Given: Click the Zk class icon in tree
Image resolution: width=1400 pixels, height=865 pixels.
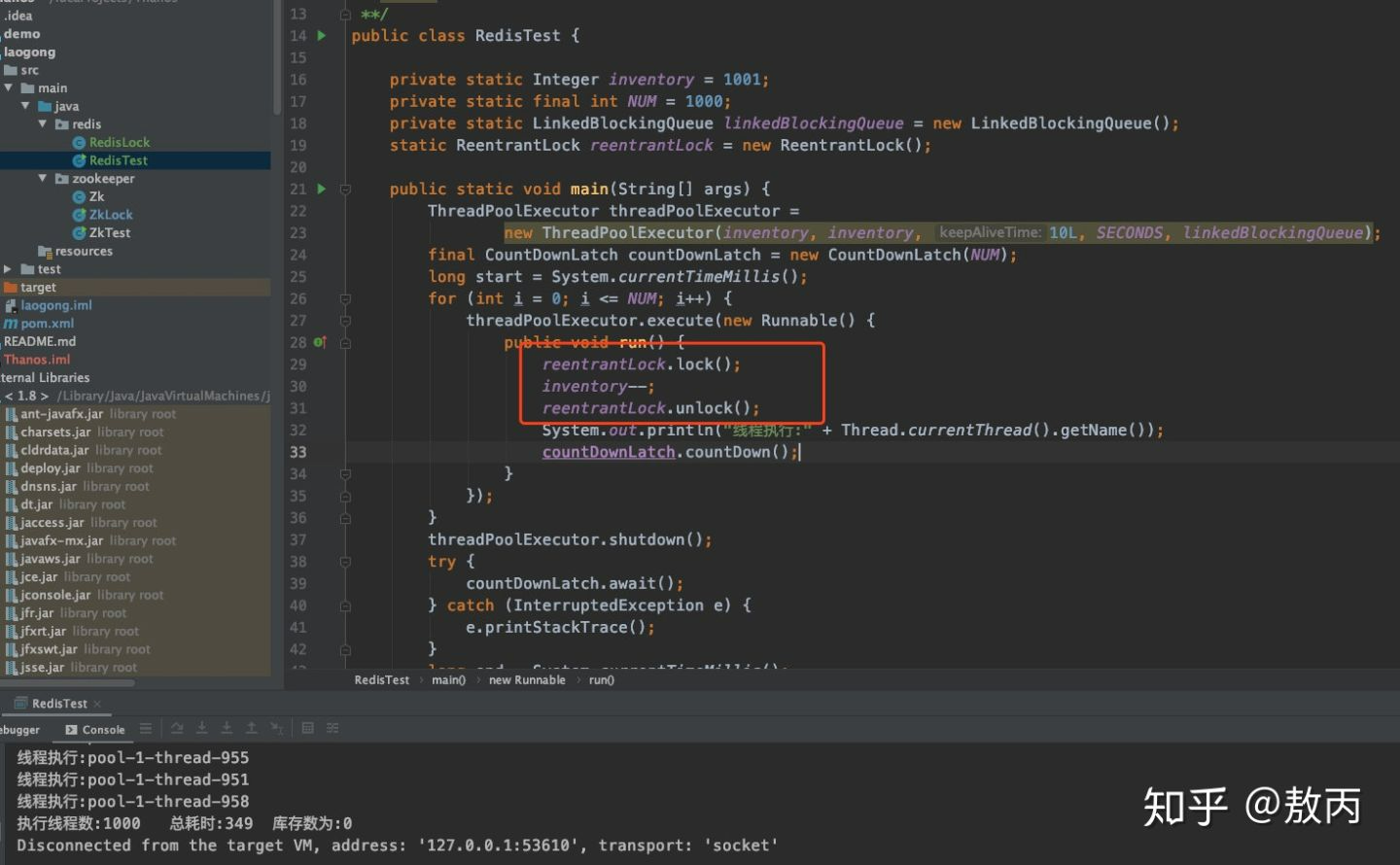Looking at the screenshot, I should coord(79,197).
